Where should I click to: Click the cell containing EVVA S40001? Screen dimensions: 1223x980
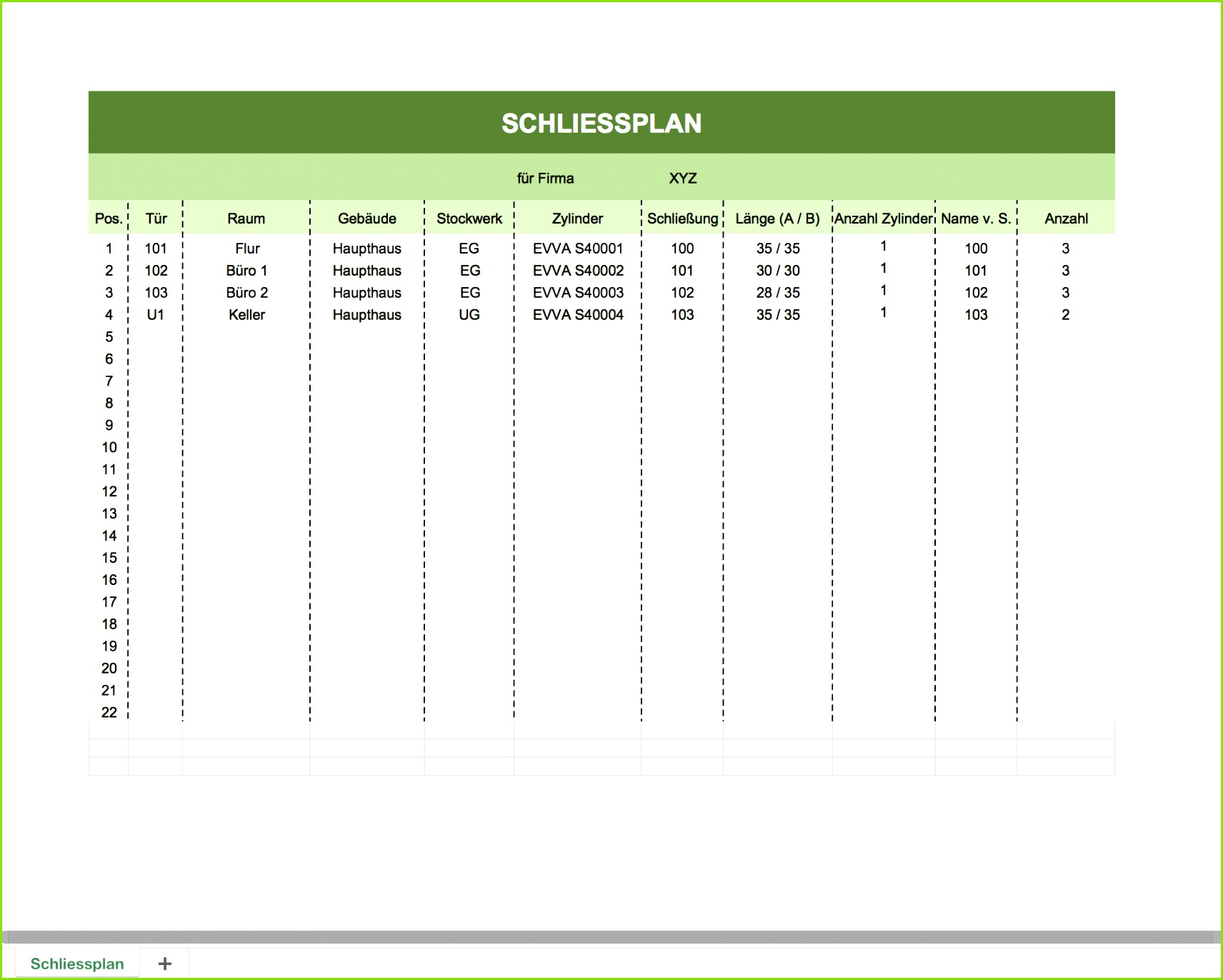[x=578, y=249]
